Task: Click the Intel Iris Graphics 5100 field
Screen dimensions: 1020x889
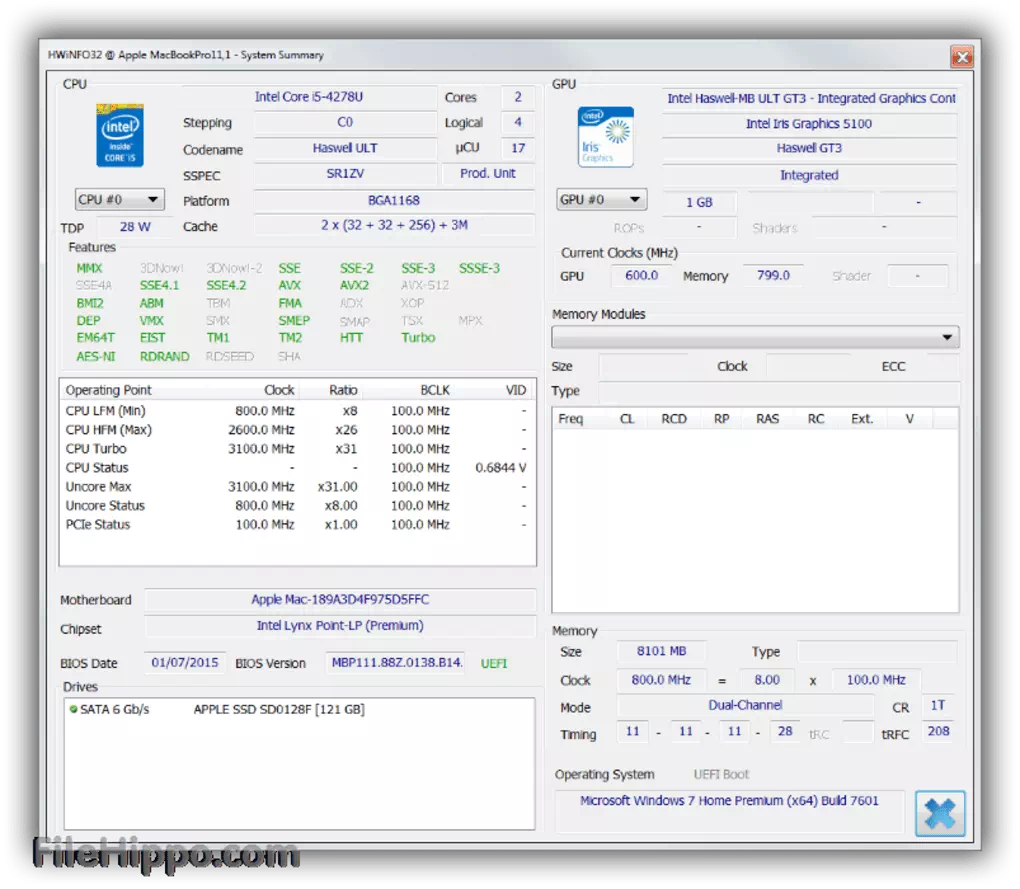Action: [x=809, y=124]
